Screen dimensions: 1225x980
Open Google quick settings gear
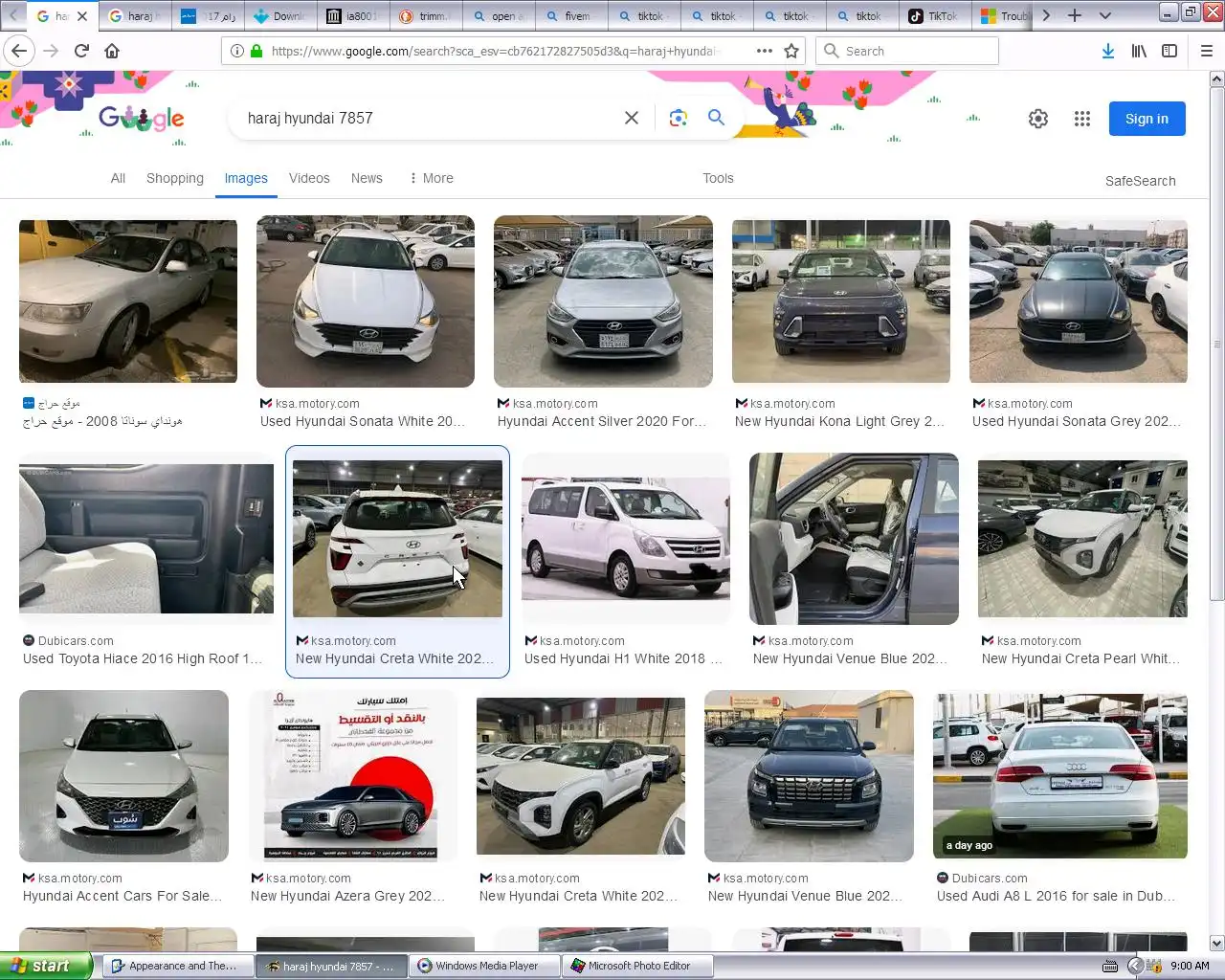click(x=1038, y=119)
